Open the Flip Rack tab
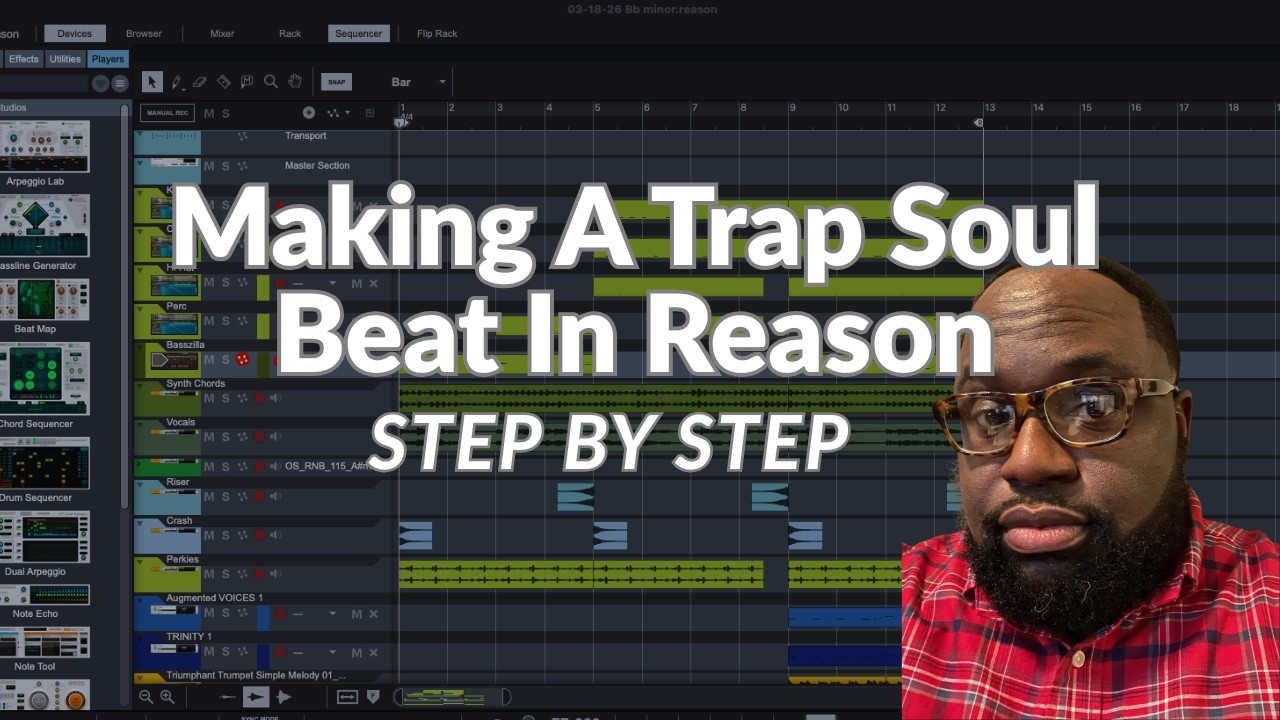 [x=437, y=33]
